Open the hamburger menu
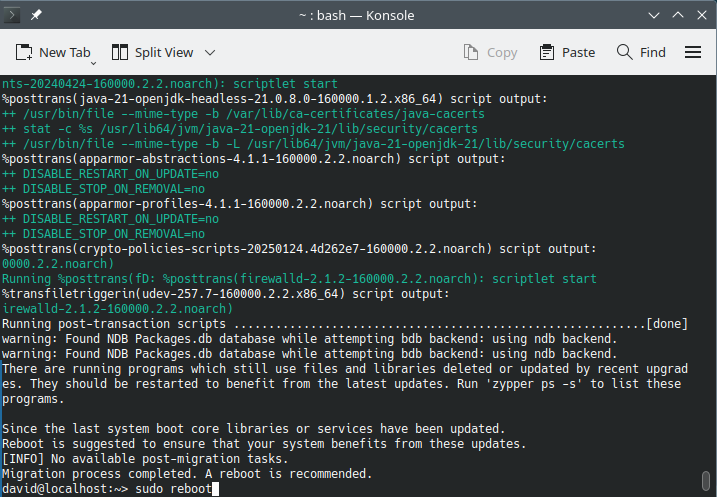The image size is (717, 497). point(693,52)
